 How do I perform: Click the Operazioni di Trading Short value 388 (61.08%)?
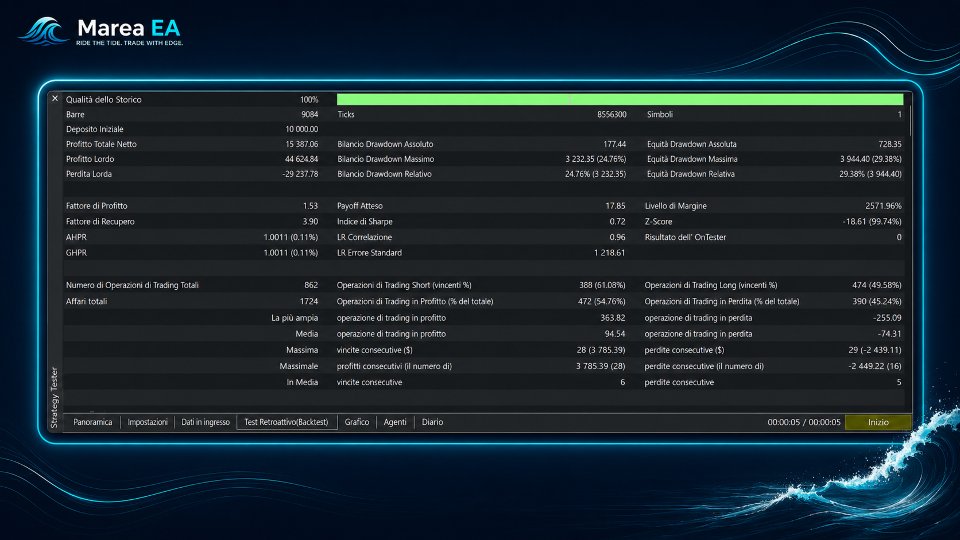[x=602, y=285]
